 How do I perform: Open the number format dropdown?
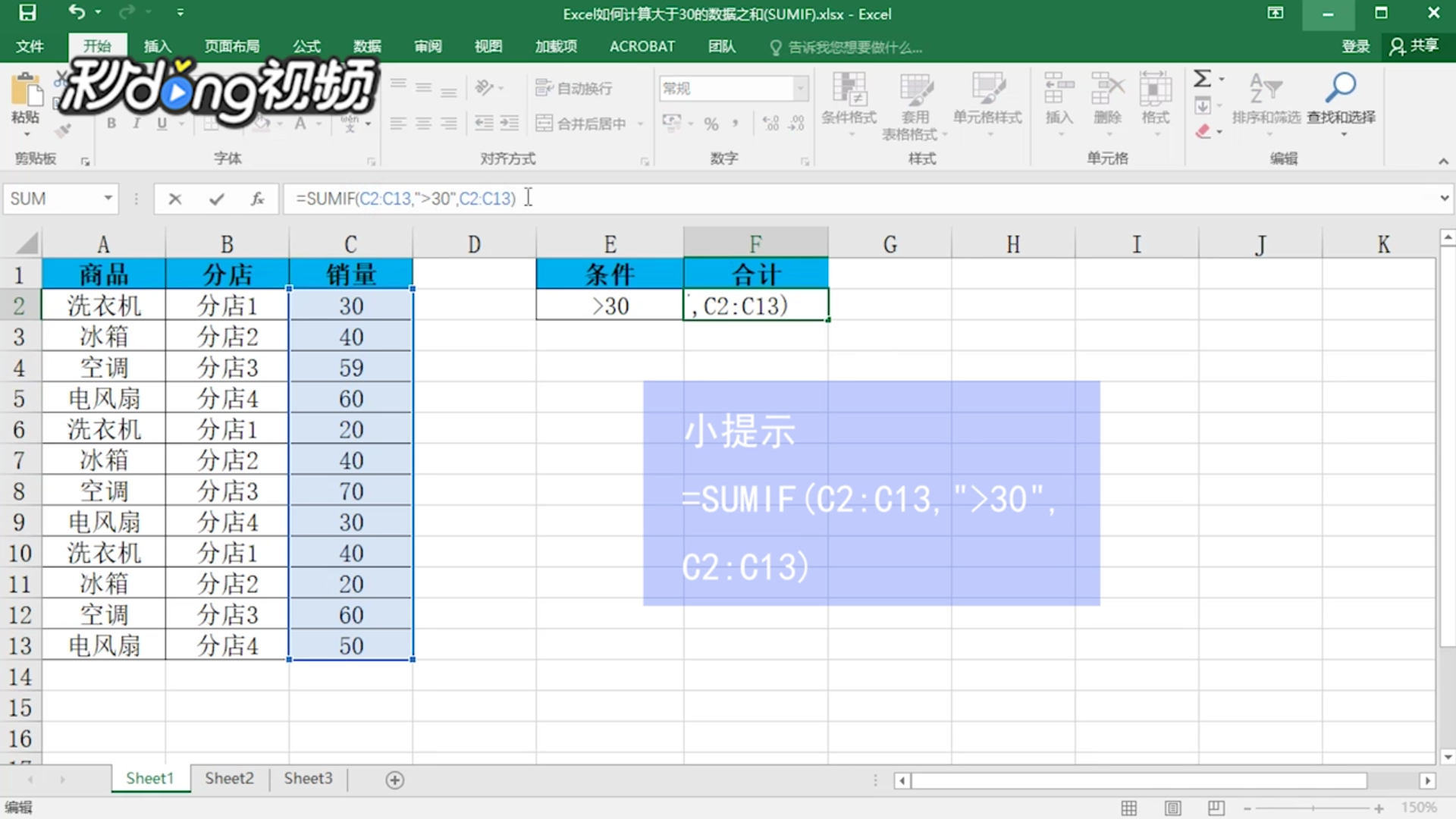pos(801,89)
